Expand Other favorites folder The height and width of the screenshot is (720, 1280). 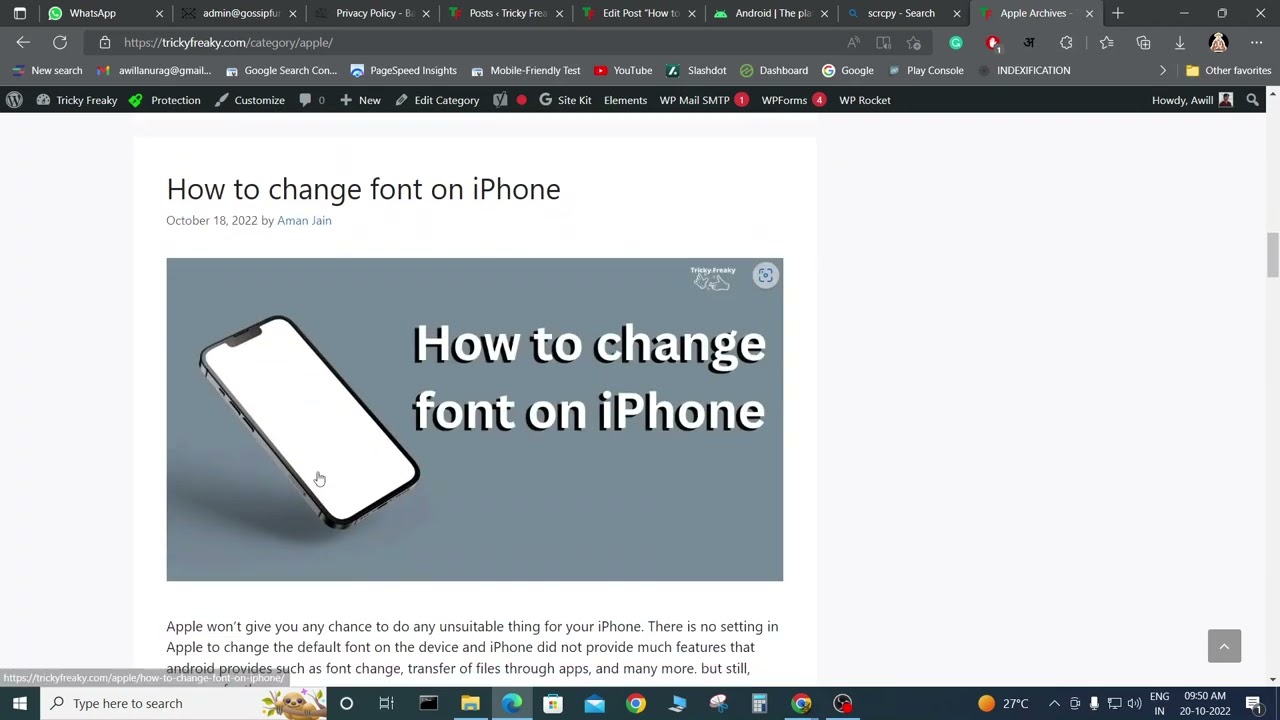pos(1228,70)
